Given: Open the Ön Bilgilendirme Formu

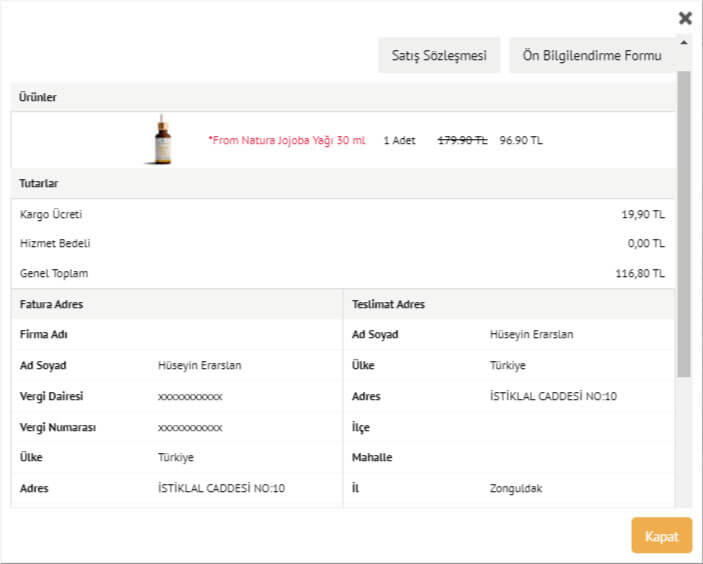Looking at the screenshot, I should pyautogui.click(x=592, y=56).
